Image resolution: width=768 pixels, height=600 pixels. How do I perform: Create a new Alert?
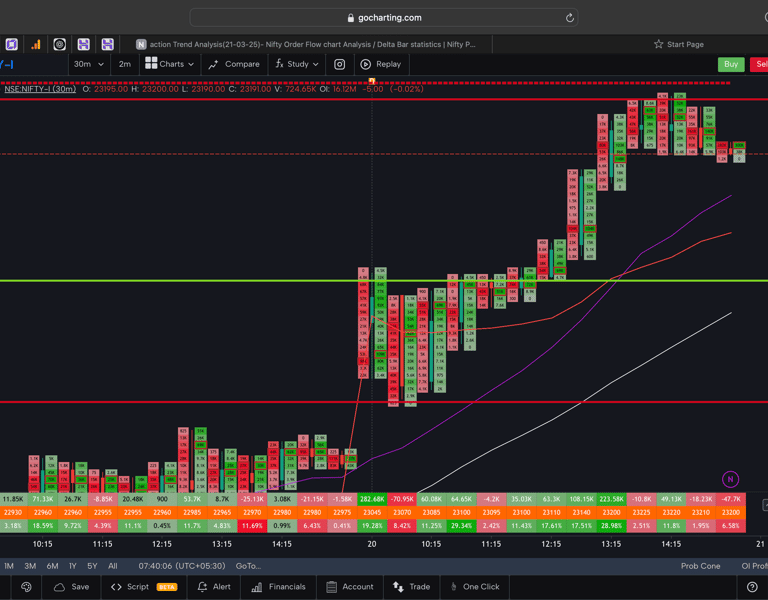pyautogui.click(x=214, y=587)
